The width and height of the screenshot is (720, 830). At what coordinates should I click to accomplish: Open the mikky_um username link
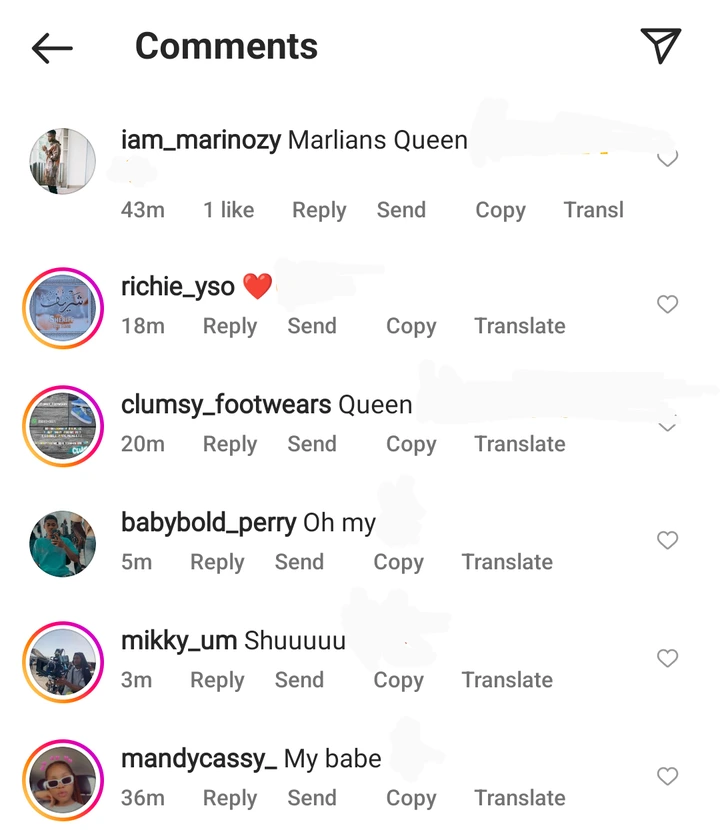pyautogui.click(x=179, y=641)
